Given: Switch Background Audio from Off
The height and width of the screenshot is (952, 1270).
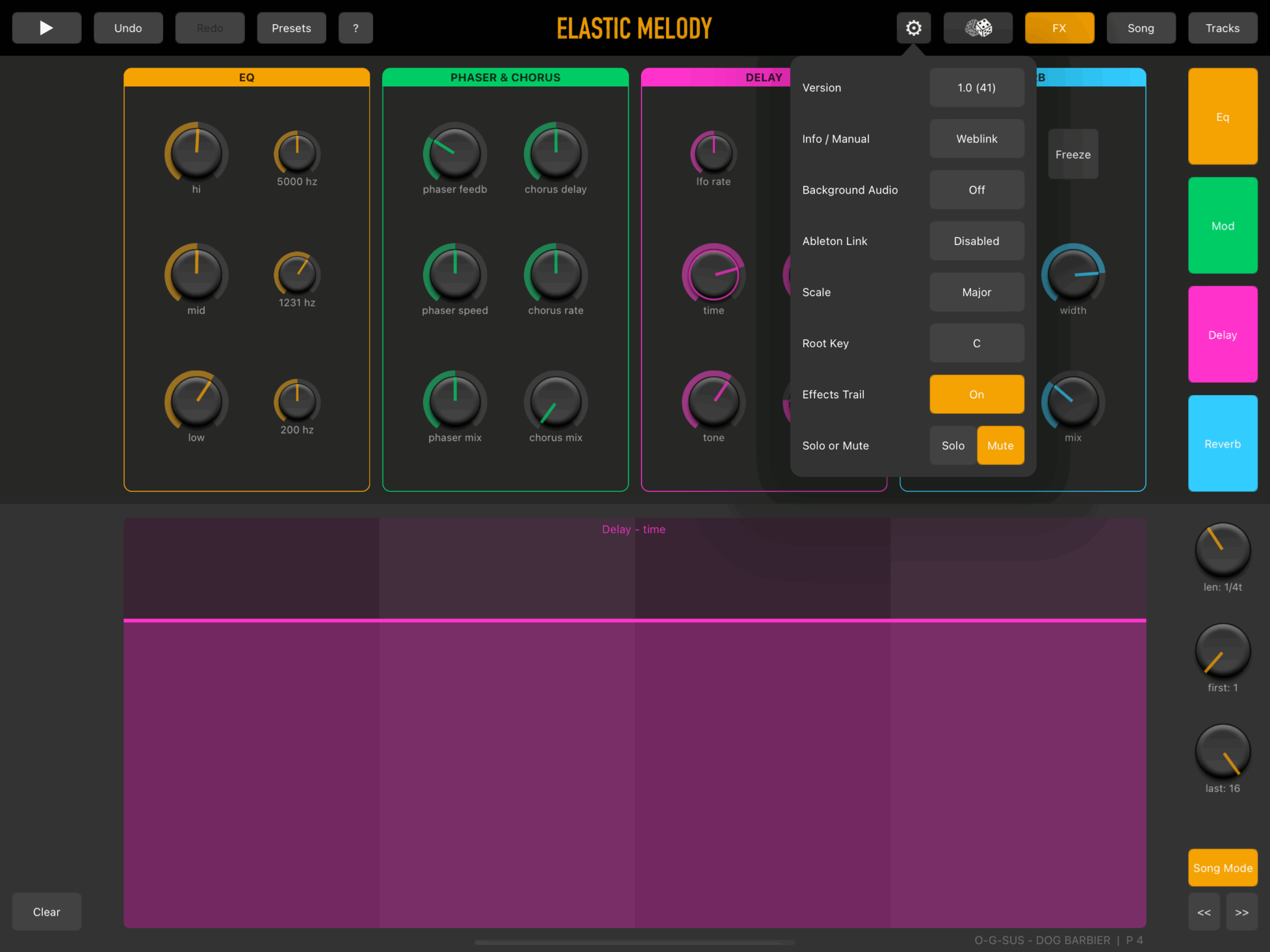Looking at the screenshot, I should click(x=976, y=190).
